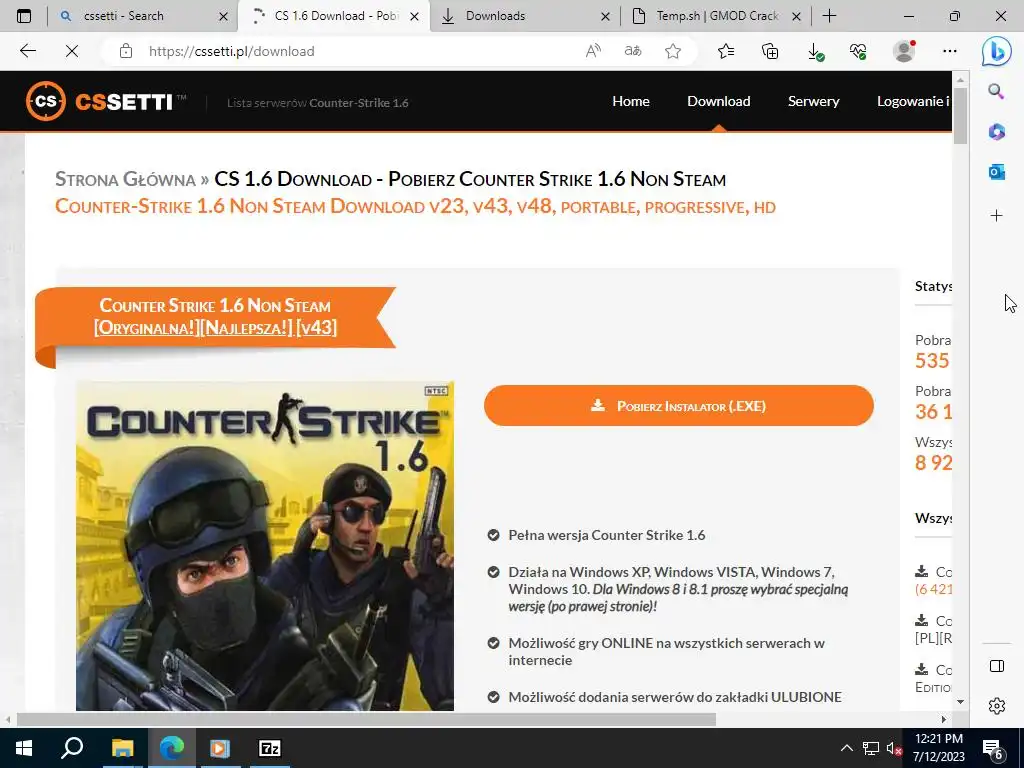Open the taskbar search icon
The image size is (1024, 768).
pos(72,748)
